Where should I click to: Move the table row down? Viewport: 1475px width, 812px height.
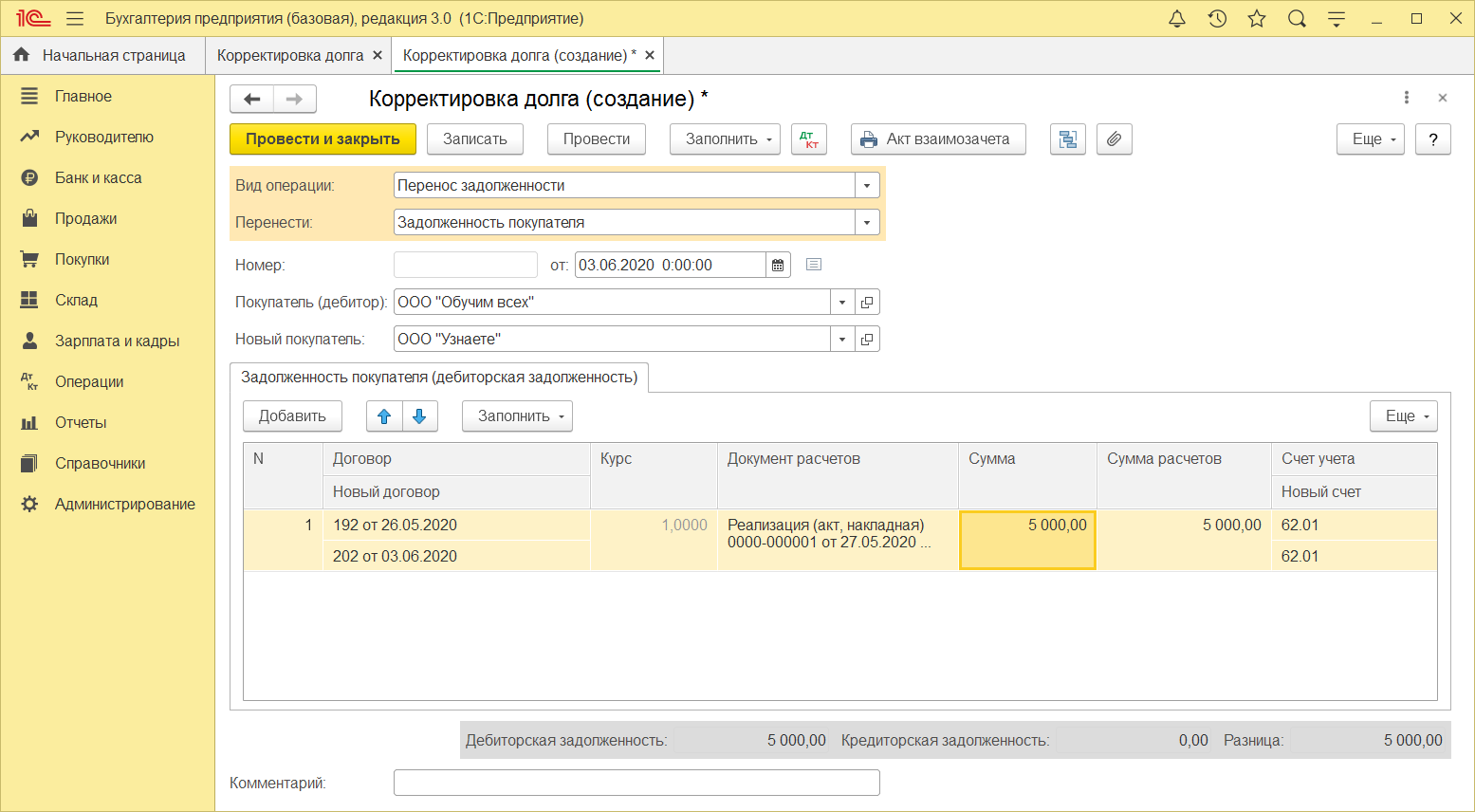click(420, 416)
